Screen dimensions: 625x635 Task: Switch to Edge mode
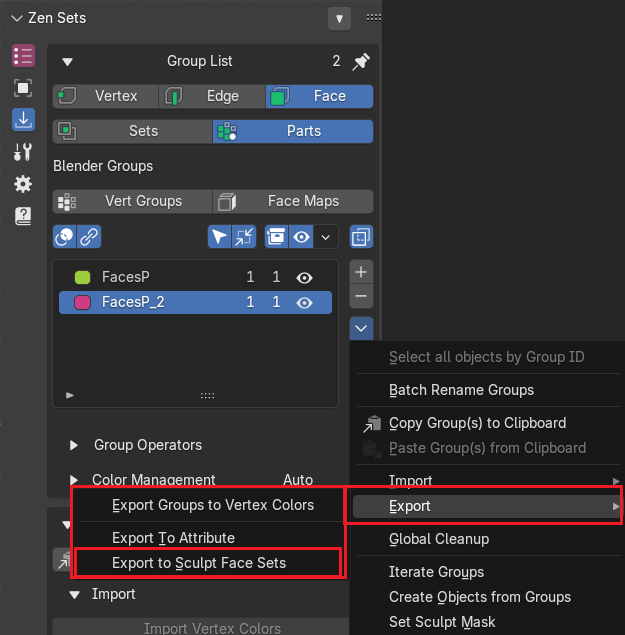pos(212,96)
